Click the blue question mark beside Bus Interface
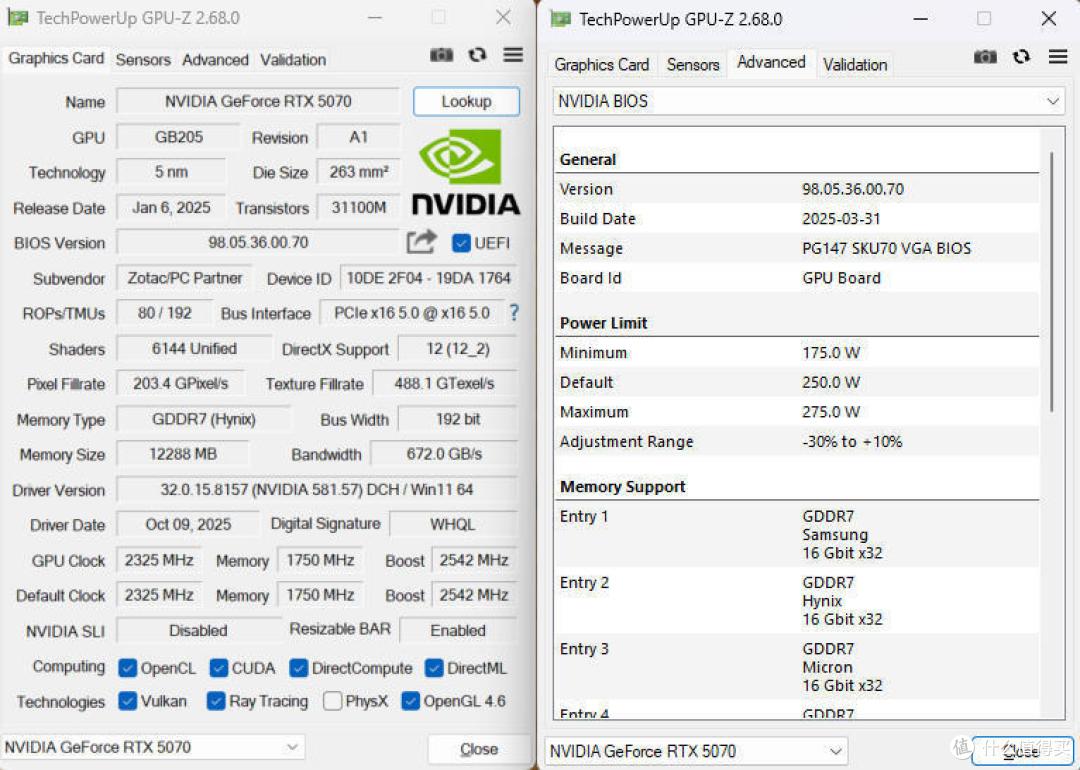 (514, 313)
